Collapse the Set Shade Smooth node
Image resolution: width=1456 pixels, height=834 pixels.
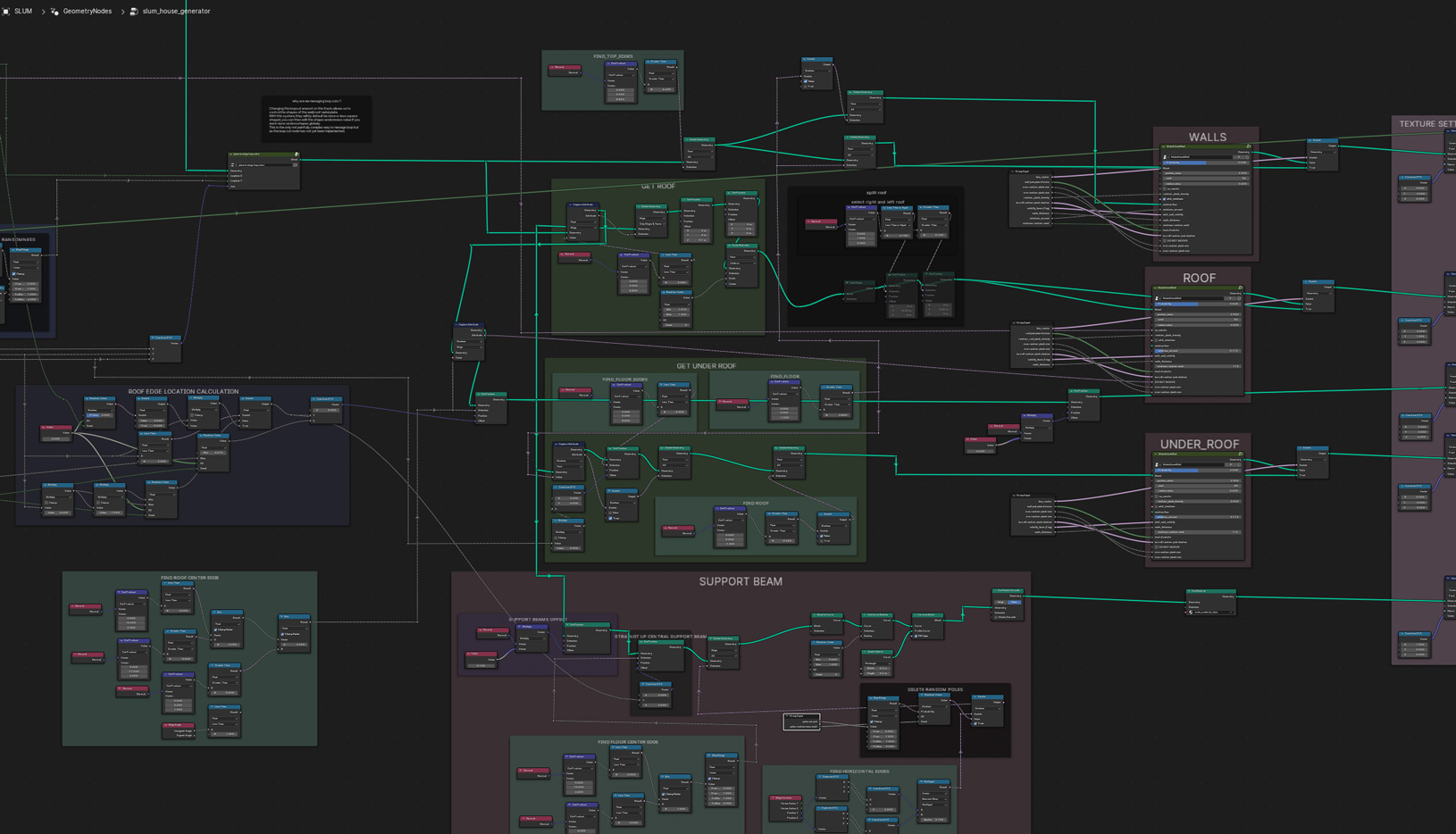(995, 590)
